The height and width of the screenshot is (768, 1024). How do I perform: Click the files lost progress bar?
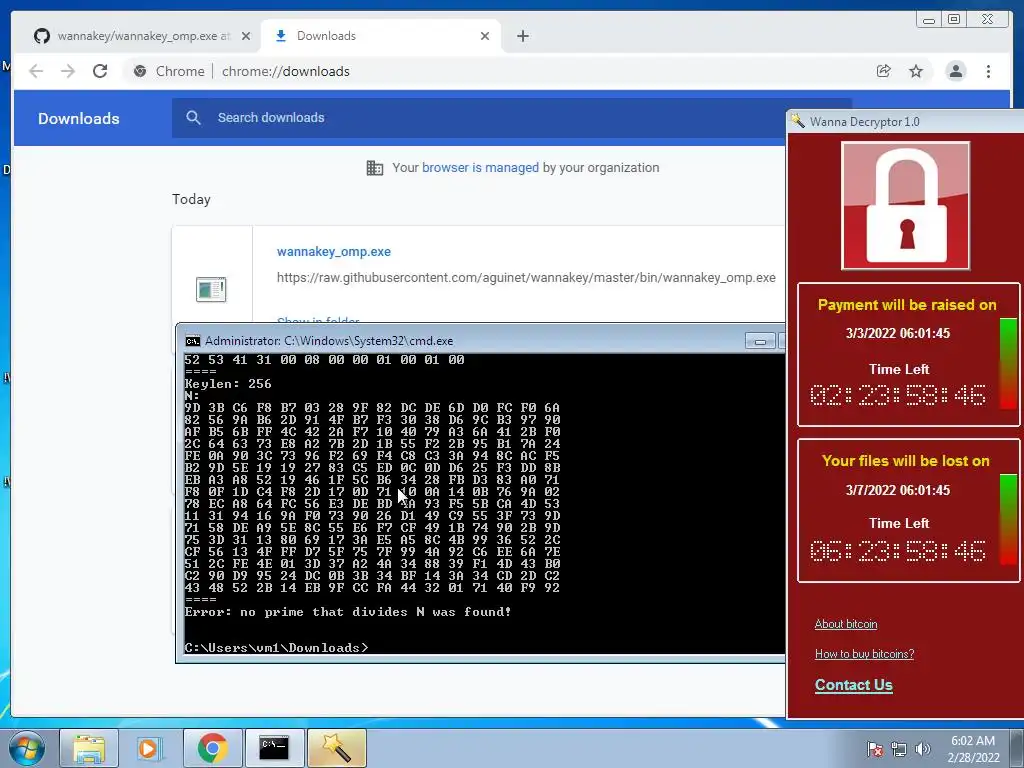click(x=1008, y=520)
